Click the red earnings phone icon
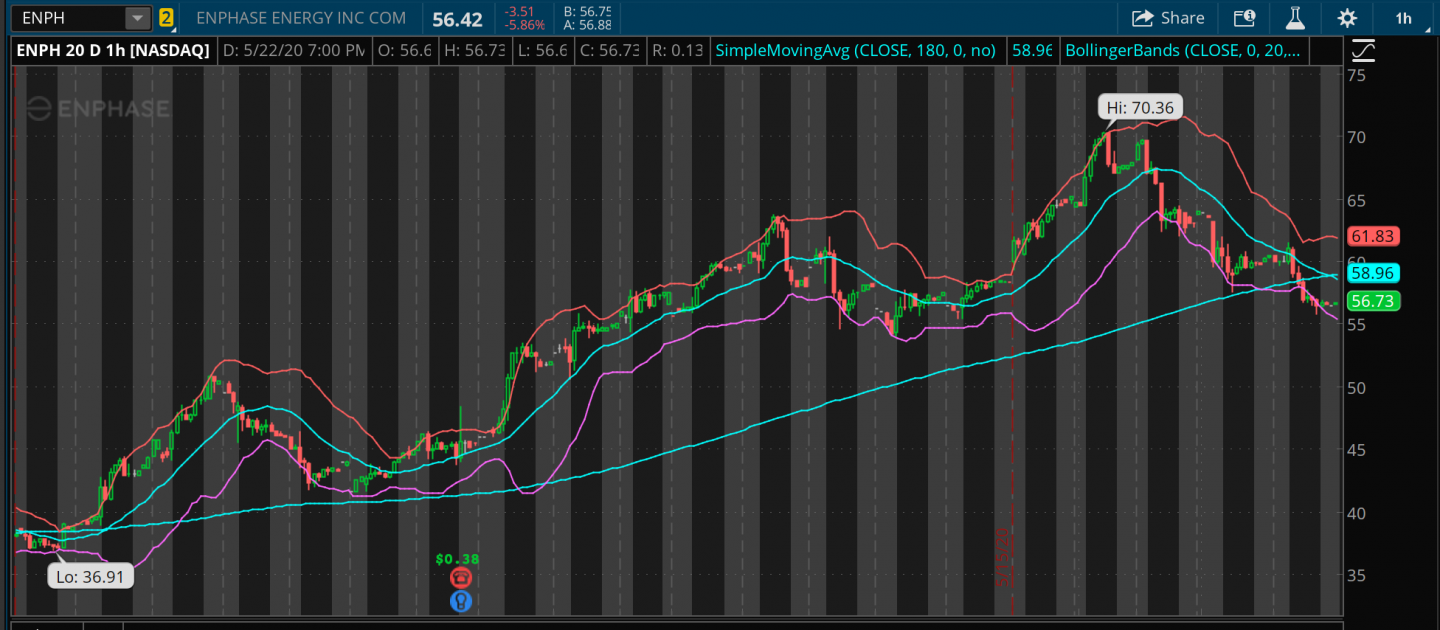The height and width of the screenshot is (630, 1440). click(460, 578)
